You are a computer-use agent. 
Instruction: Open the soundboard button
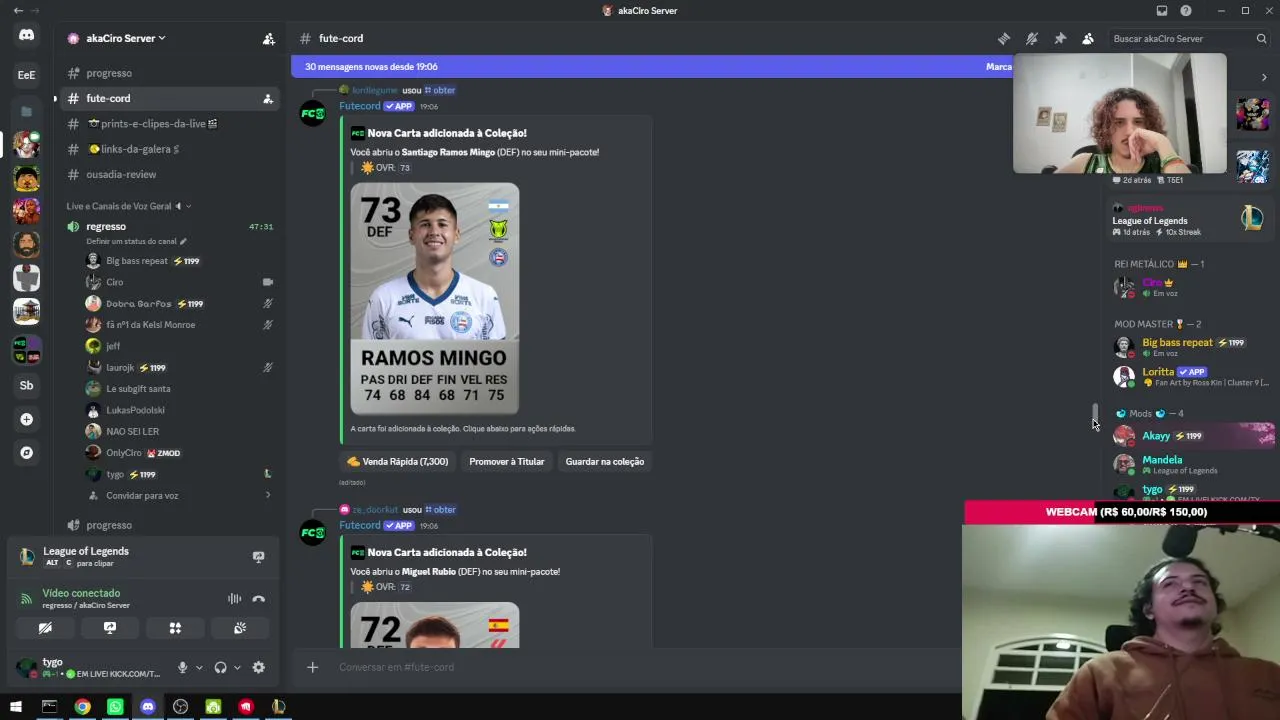pyautogui.click(x=240, y=628)
